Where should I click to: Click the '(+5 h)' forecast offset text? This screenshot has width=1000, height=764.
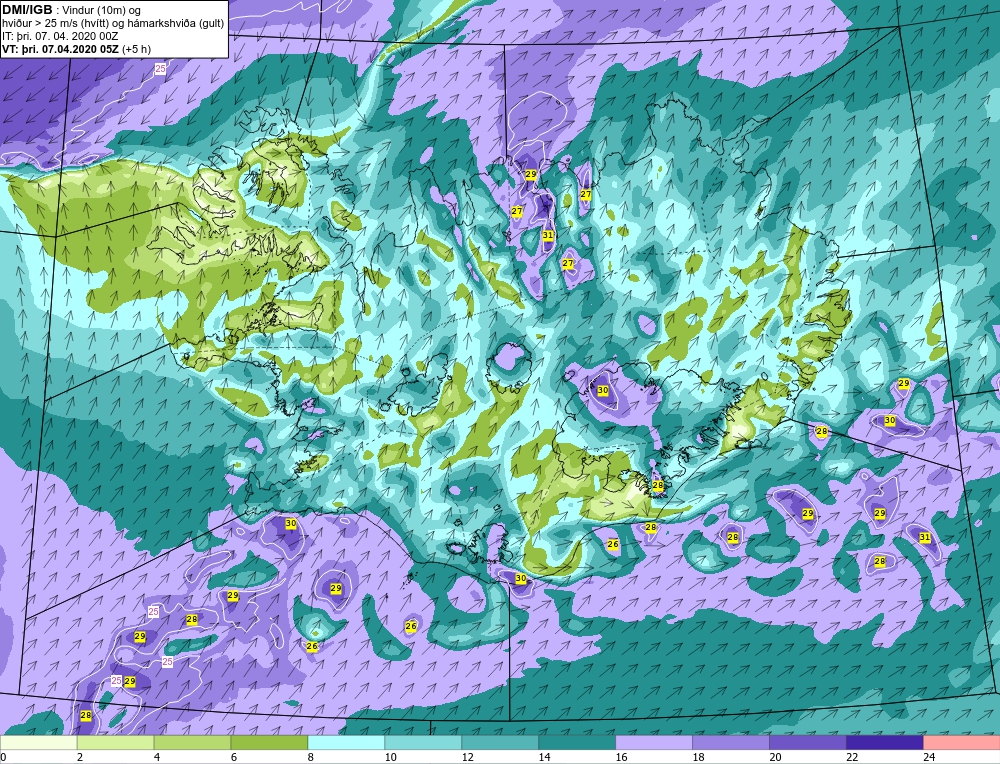pyautogui.click(x=136, y=49)
